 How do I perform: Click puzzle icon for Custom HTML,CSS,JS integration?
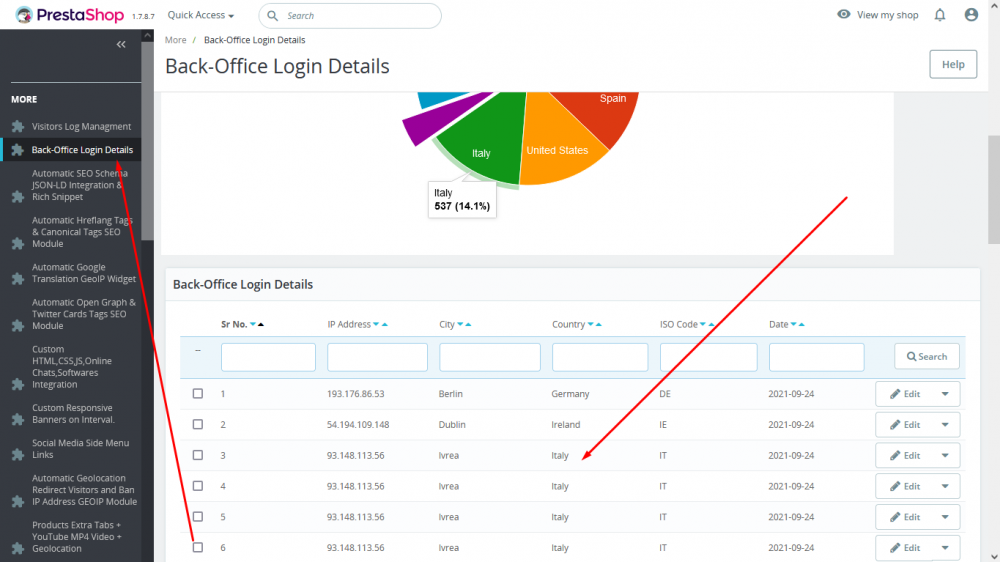click(18, 384)
